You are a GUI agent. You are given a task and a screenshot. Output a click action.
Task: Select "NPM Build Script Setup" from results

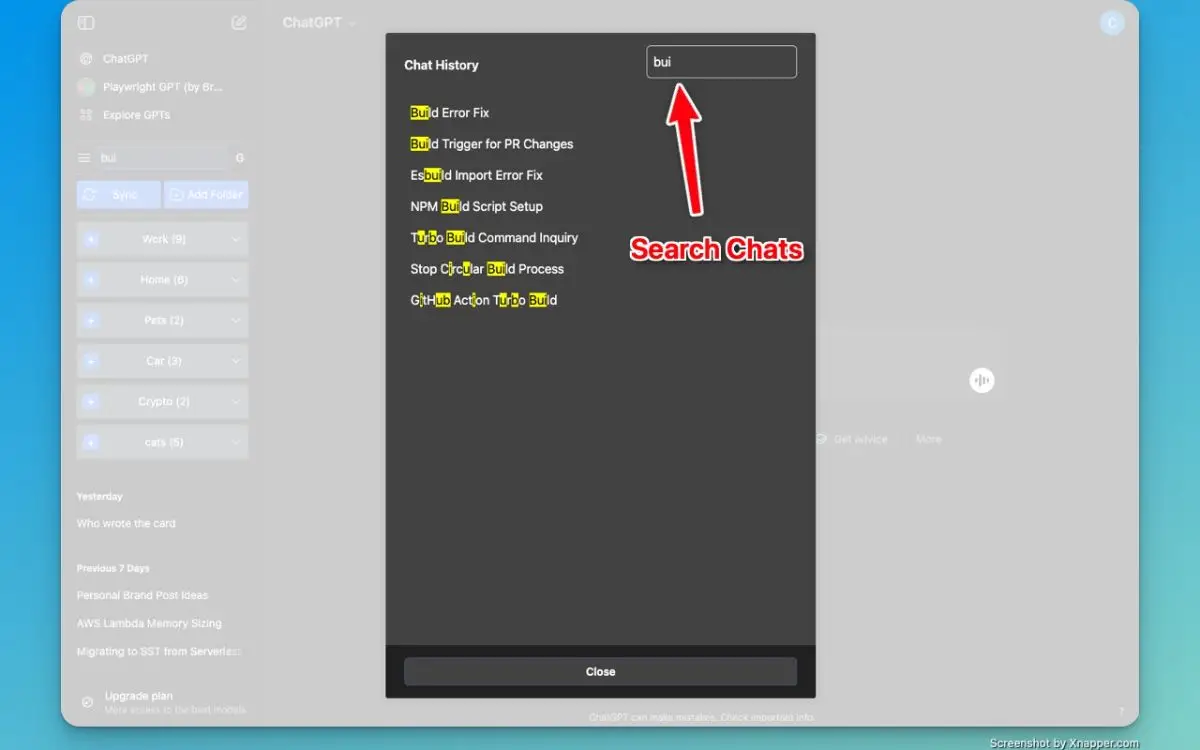476,207
